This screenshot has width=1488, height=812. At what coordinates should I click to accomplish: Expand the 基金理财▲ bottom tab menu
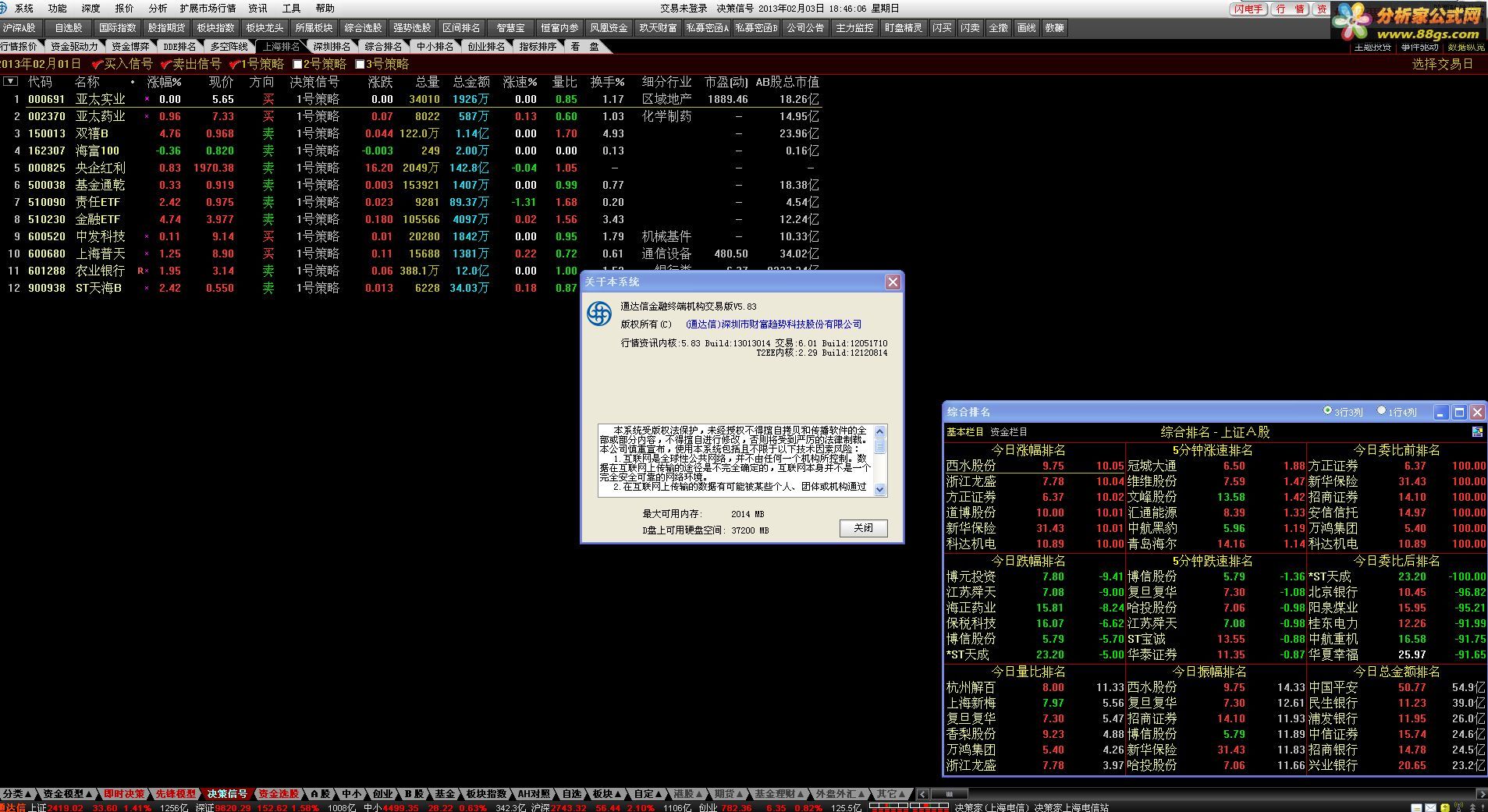click(x=780, y=794)
